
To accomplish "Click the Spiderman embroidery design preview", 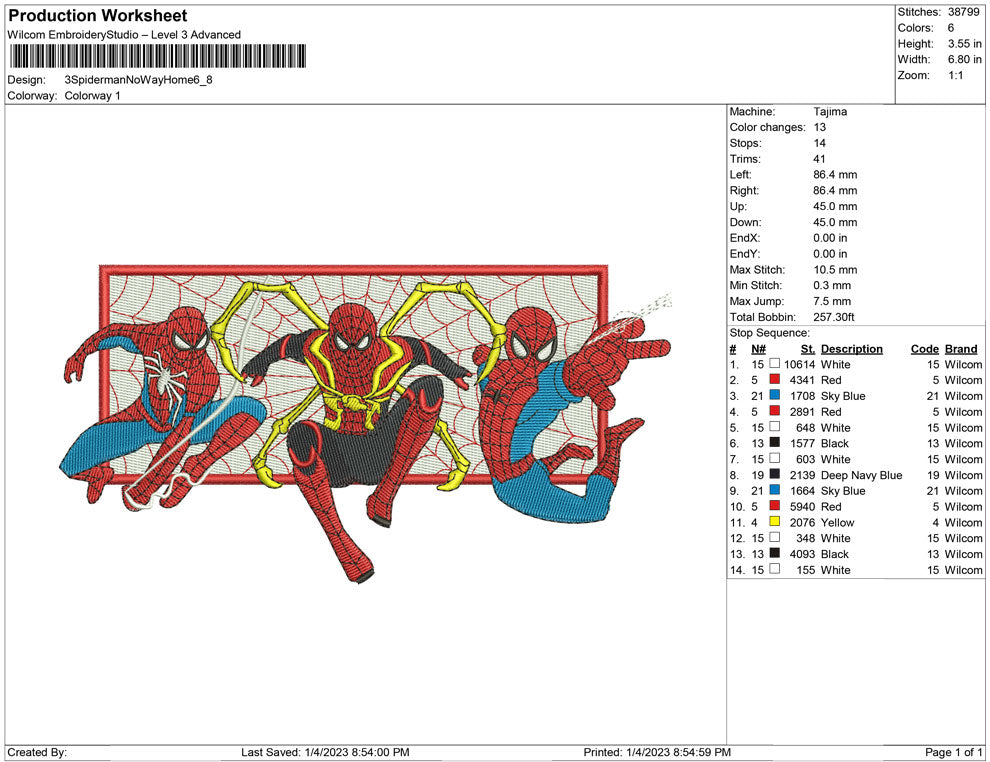I will pos(367,424).
